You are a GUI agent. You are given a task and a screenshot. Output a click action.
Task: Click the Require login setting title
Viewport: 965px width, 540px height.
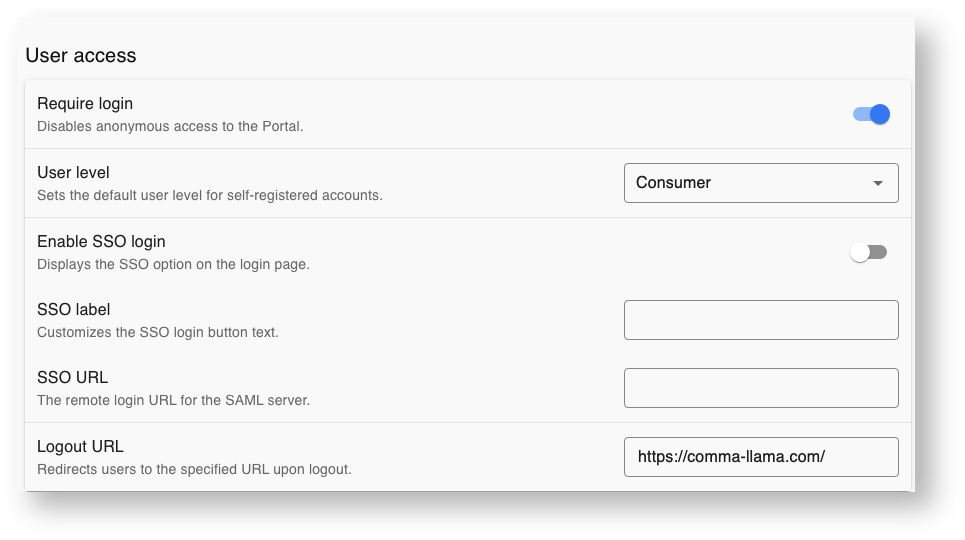click(x=85, y=103)
